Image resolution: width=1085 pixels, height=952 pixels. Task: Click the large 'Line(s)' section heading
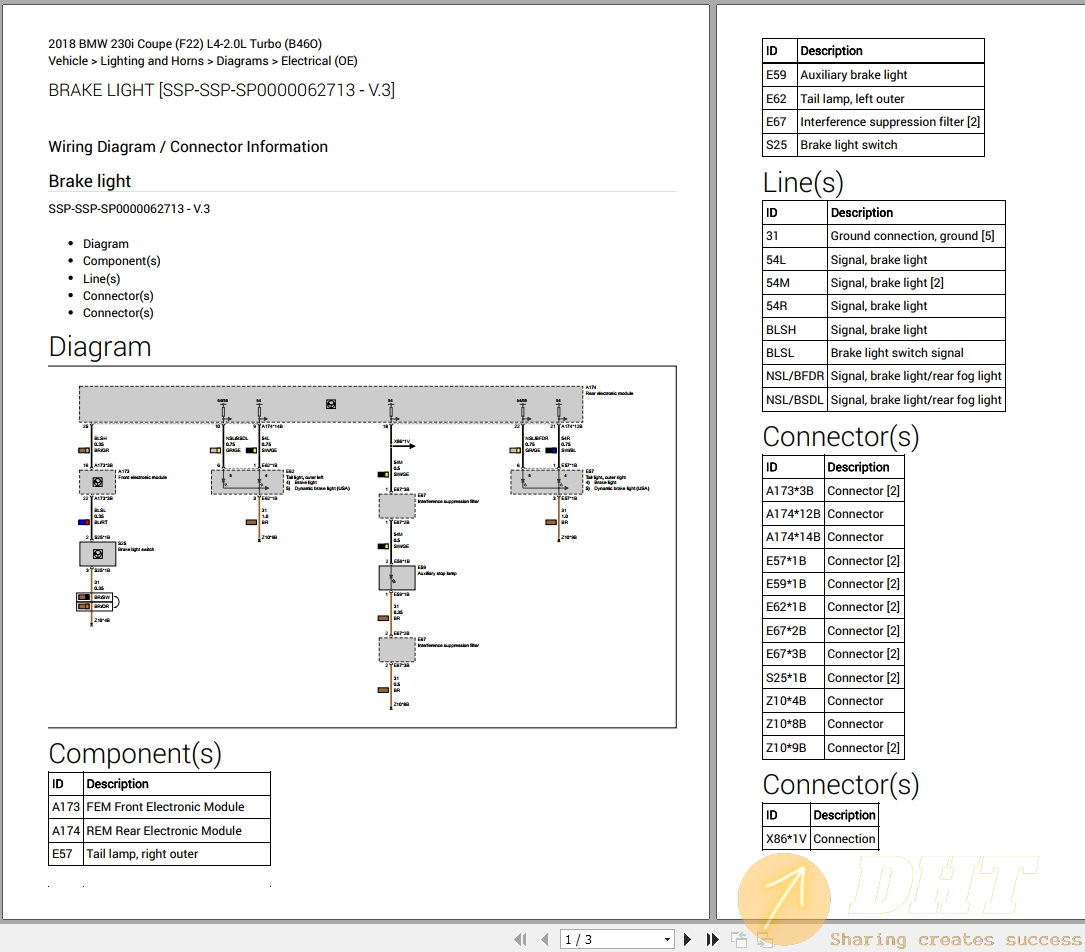click(x=803, y=183)
